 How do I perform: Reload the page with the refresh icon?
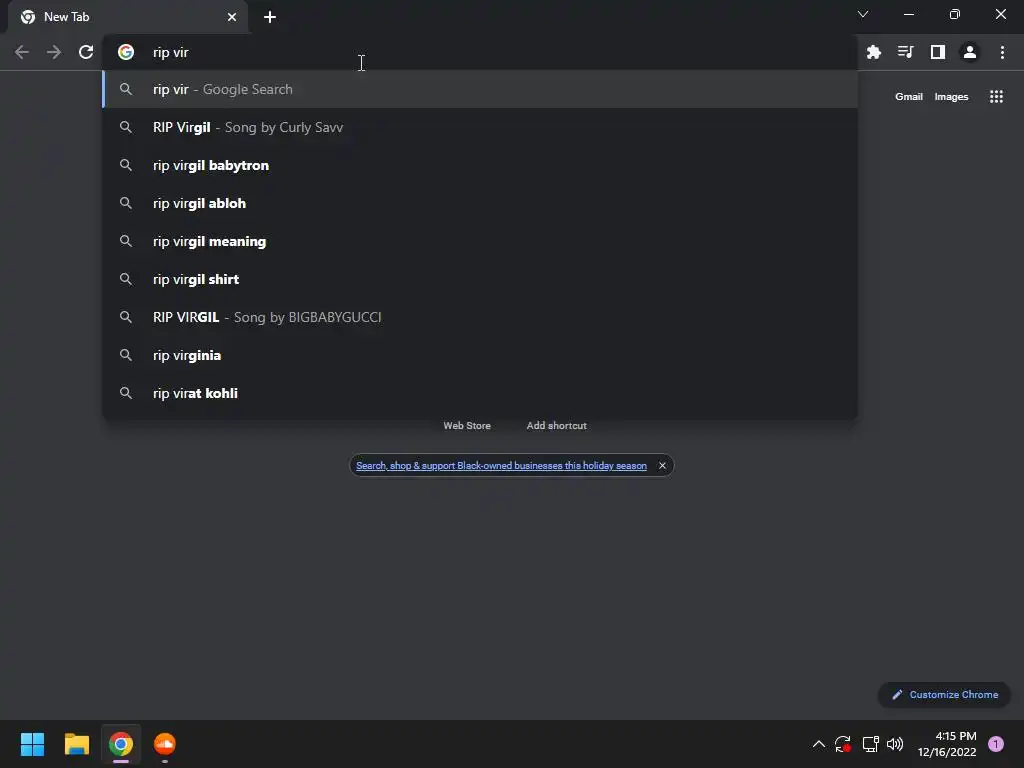point(86,52)
